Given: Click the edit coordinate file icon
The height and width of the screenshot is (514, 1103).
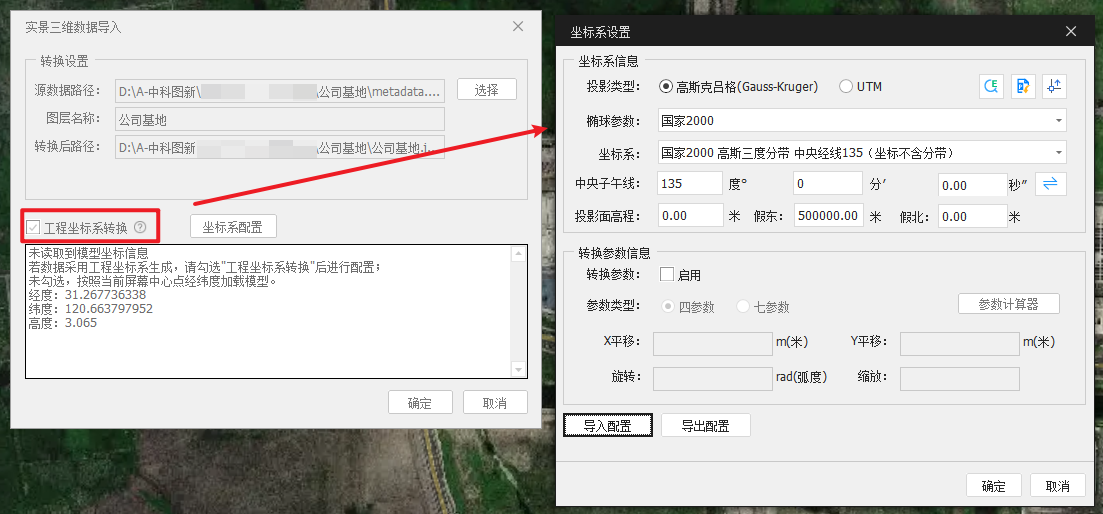Looking at the screenshot, I should 1022,87.
